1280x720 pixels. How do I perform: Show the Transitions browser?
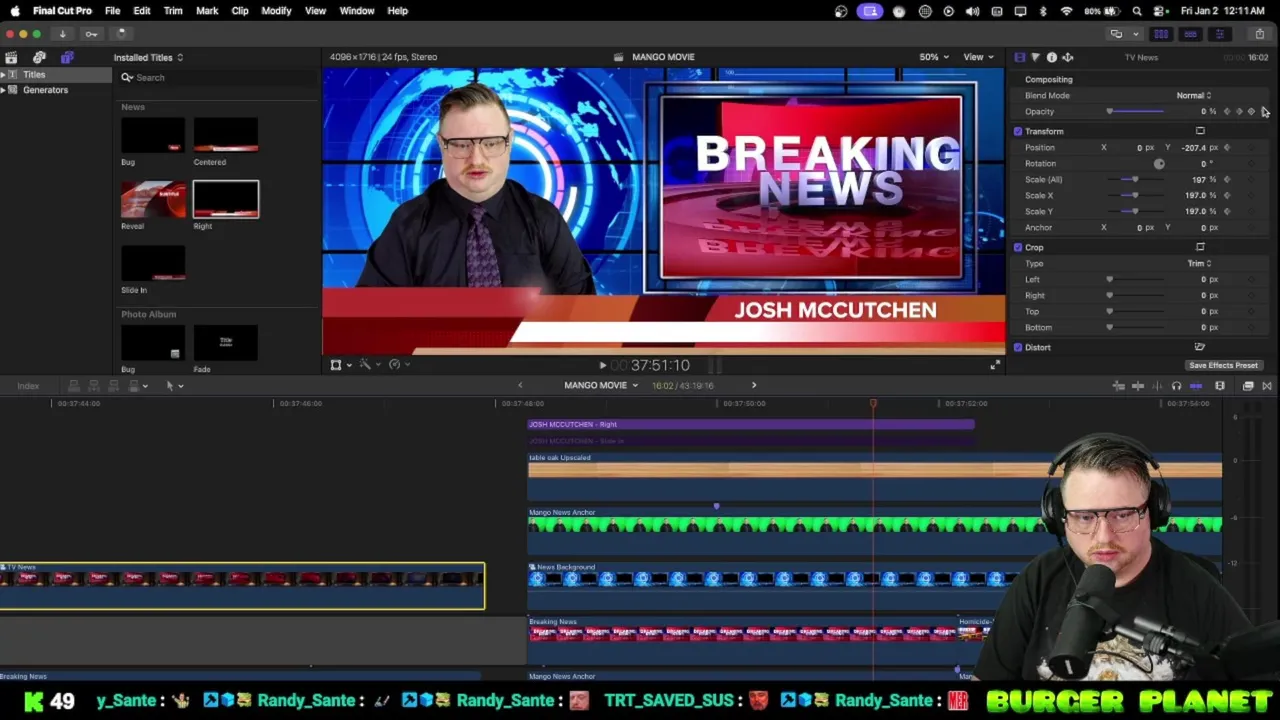pyautogui.click(x=1267, y=386)
